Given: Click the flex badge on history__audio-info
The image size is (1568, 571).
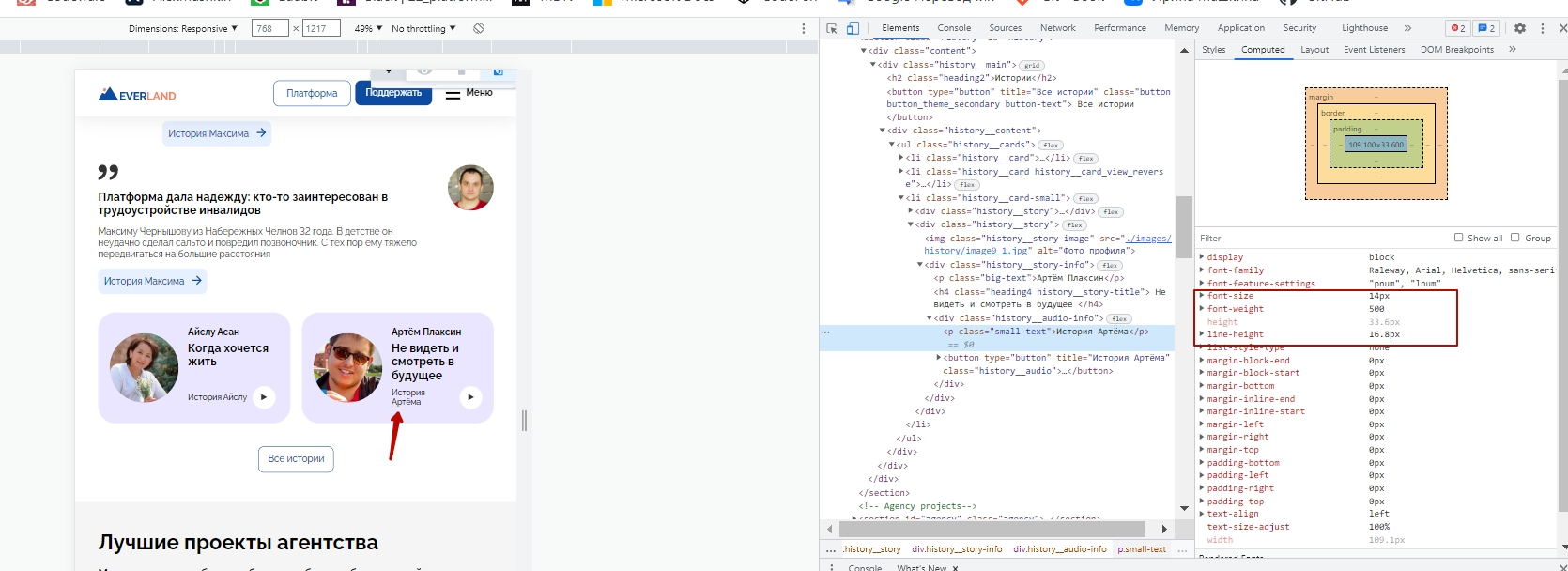Looking at the screenshot, I should click(x=1119, y=319).
